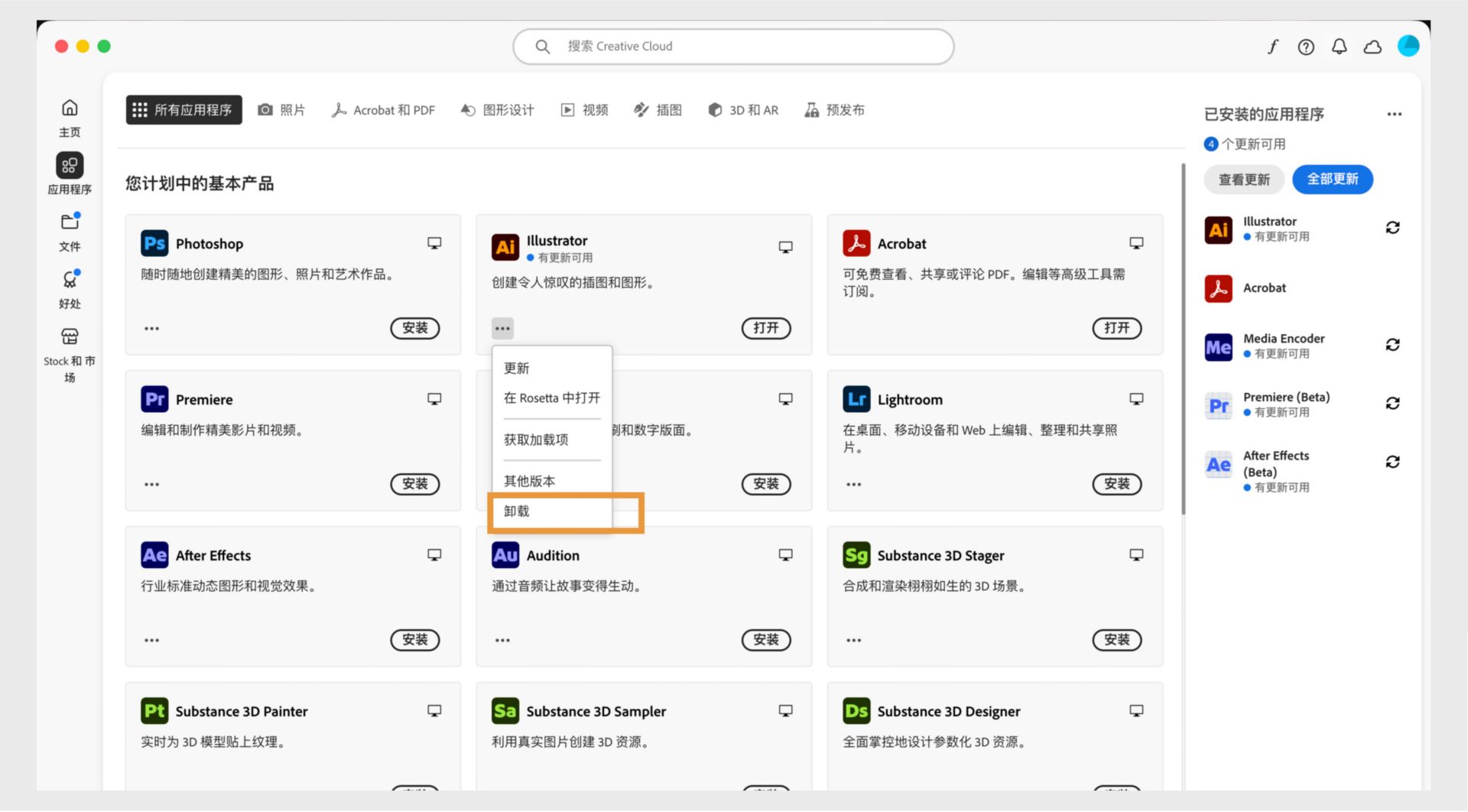The width and height of the screenshot is (1468, 812).
Task: Choose 卸载 to uninstall Illustrator
Action: (x=550, y=512)
